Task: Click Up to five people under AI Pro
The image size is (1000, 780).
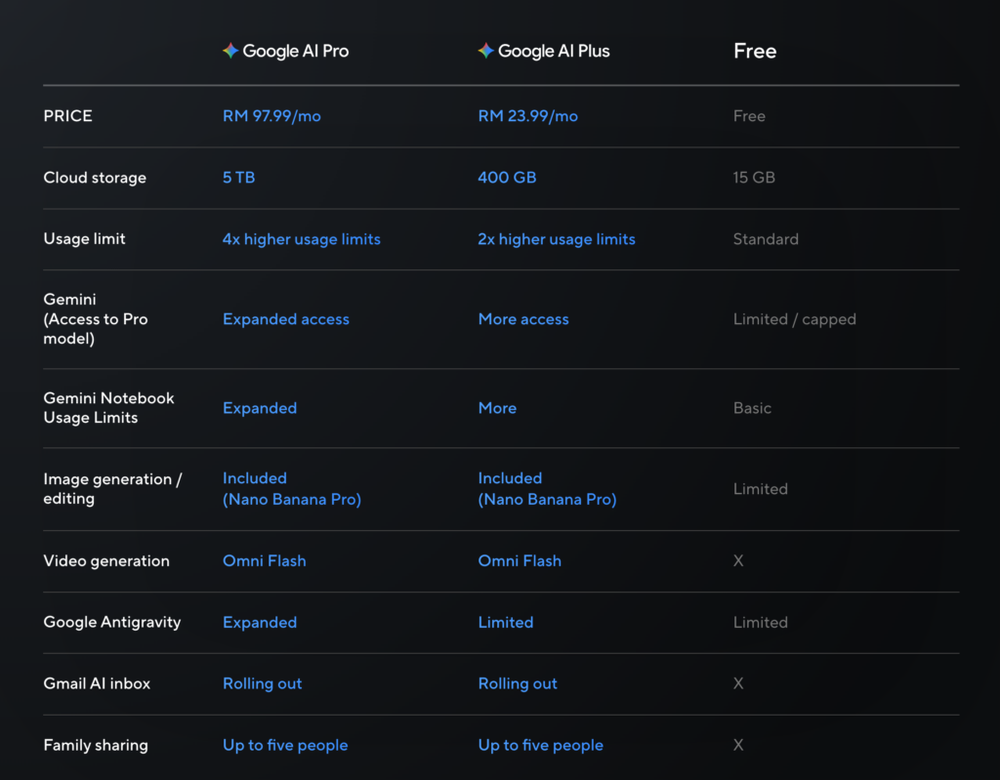Action: pos(285,746)
